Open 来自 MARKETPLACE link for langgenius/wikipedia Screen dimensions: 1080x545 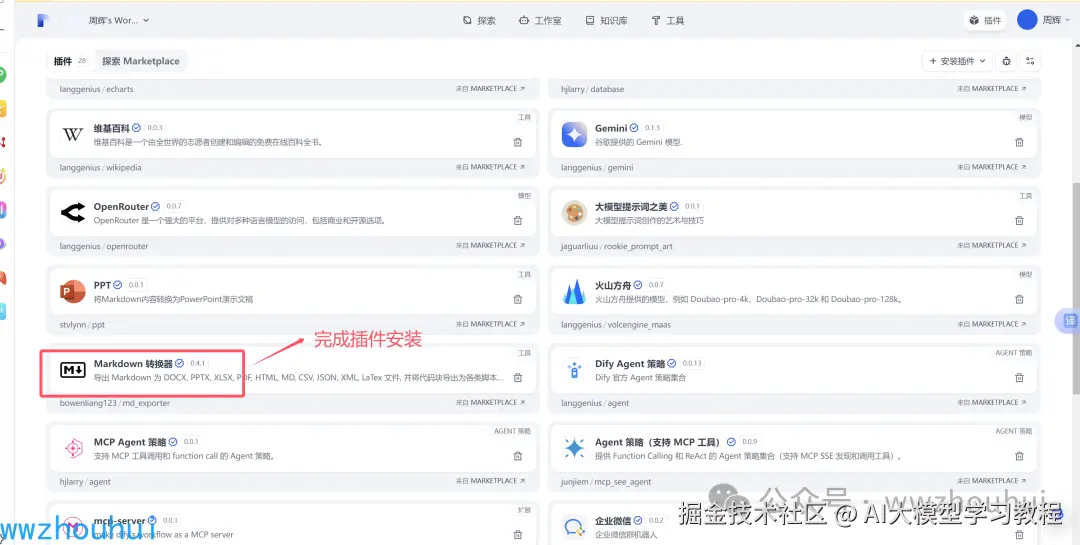(490, 167)
